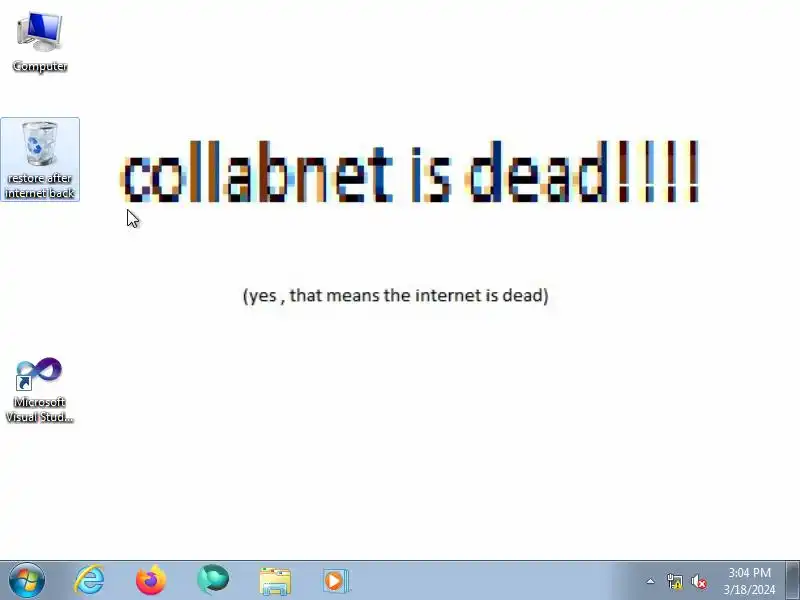Open Windows Explorer folder icon in taskbar
The image size is (800, 600).
pos(275,581)
